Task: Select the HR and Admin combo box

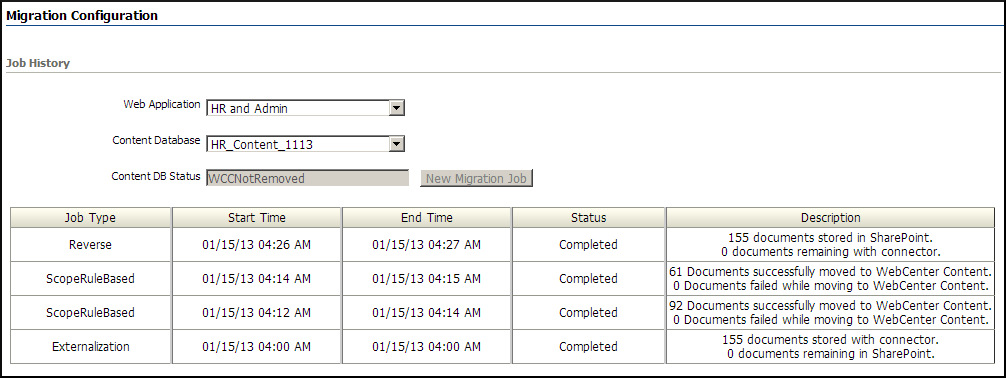Action: coord(305,108)
